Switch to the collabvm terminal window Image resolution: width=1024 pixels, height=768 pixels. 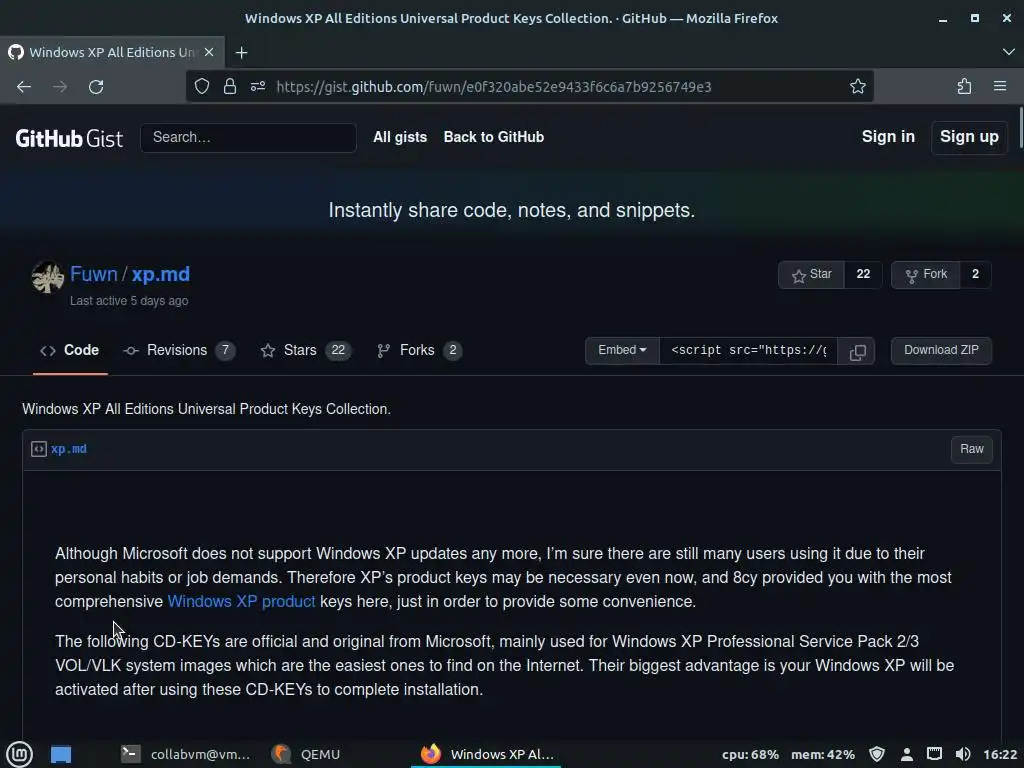[185, 754]
